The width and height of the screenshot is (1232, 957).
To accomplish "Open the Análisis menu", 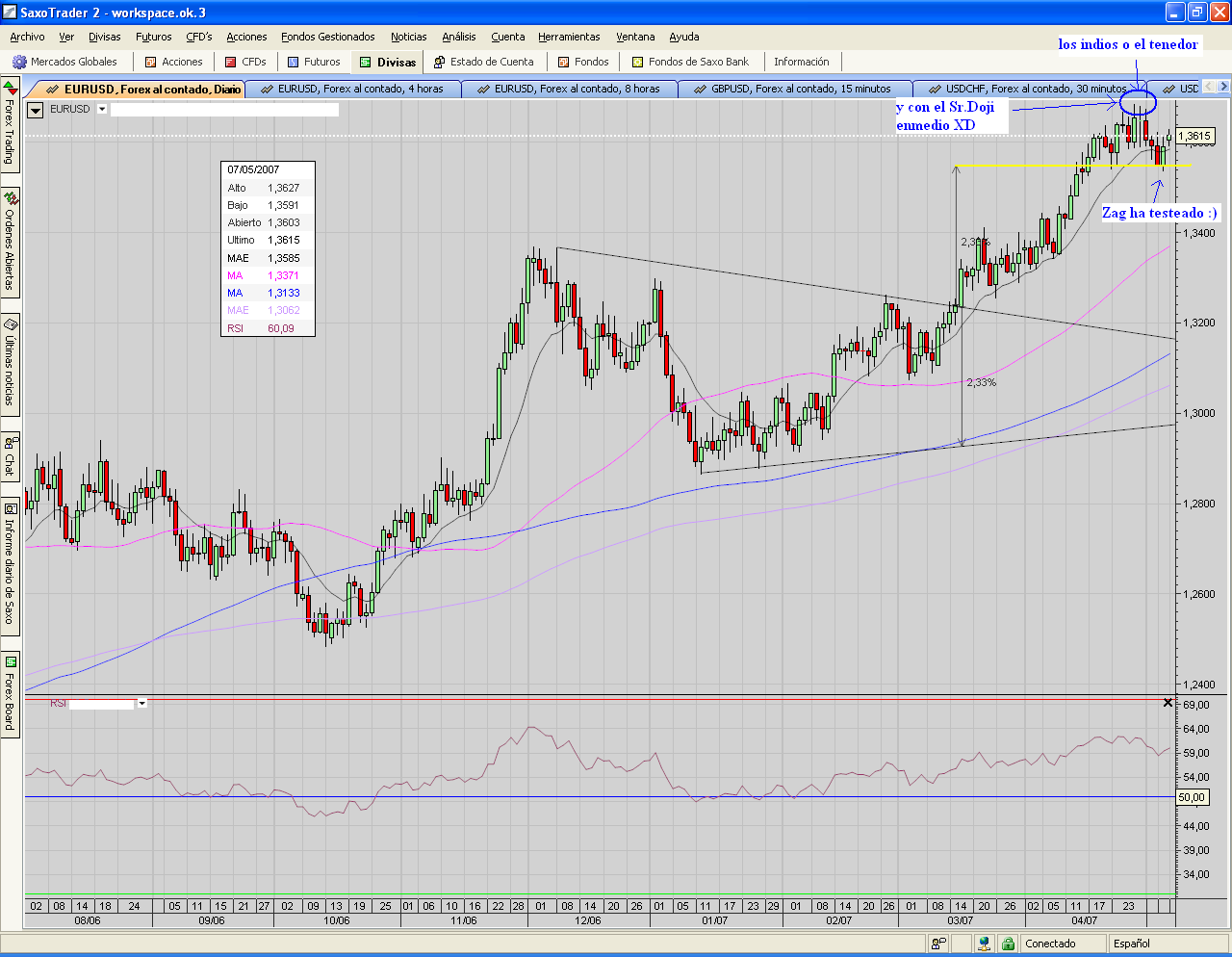I will pos(458,37).
